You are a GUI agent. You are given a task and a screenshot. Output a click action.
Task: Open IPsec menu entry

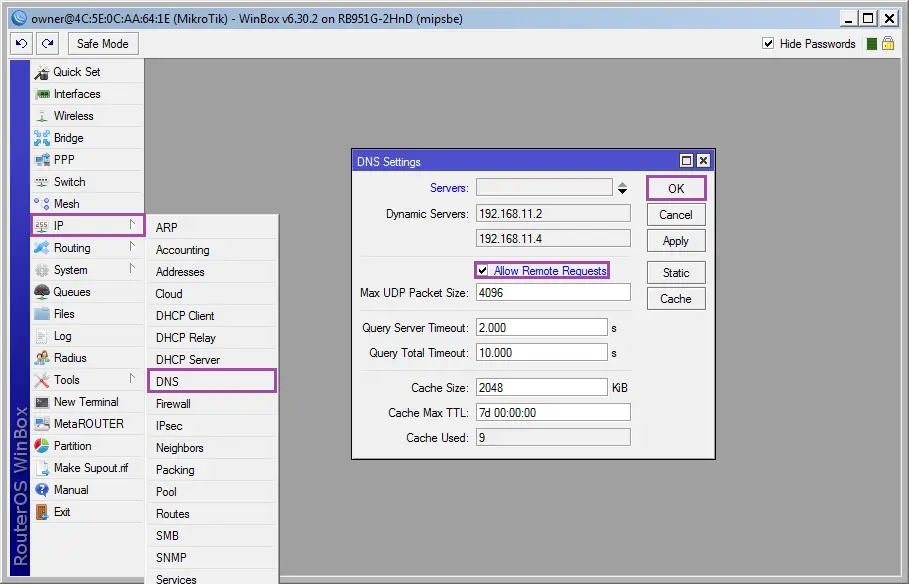pyautogui.click(x=212, y=426)
